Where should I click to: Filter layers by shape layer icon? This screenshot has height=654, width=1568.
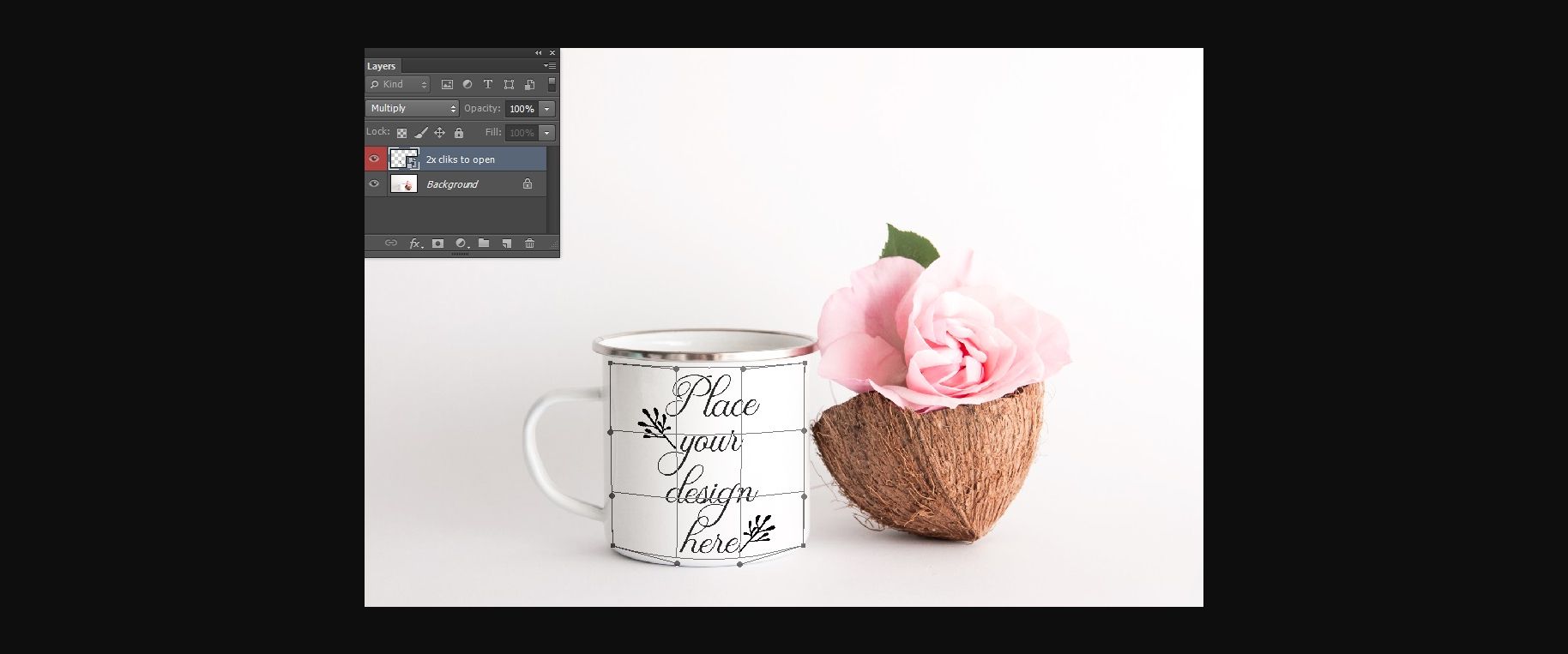(509, 84)
